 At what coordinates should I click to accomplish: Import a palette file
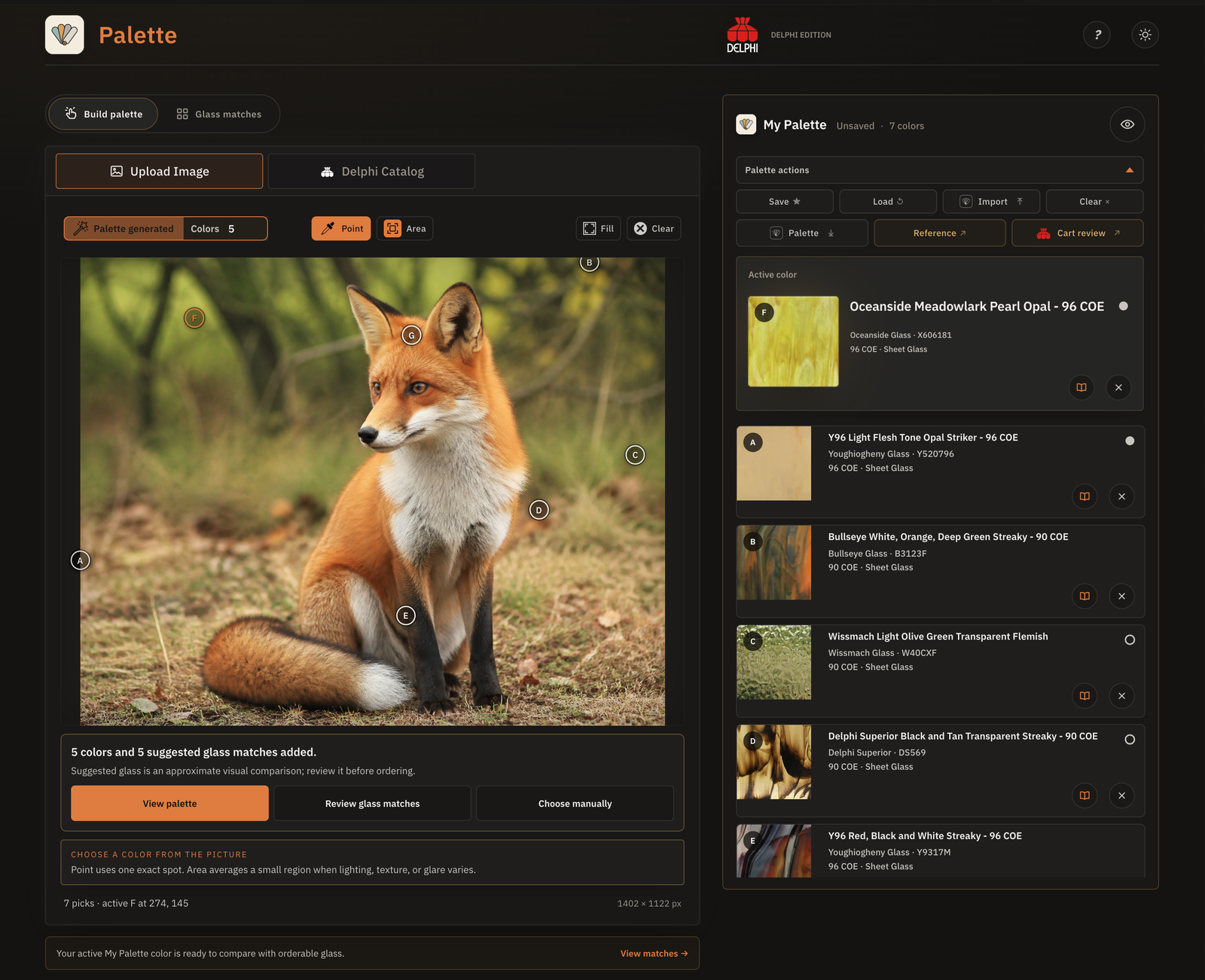(x=991, y=202)
